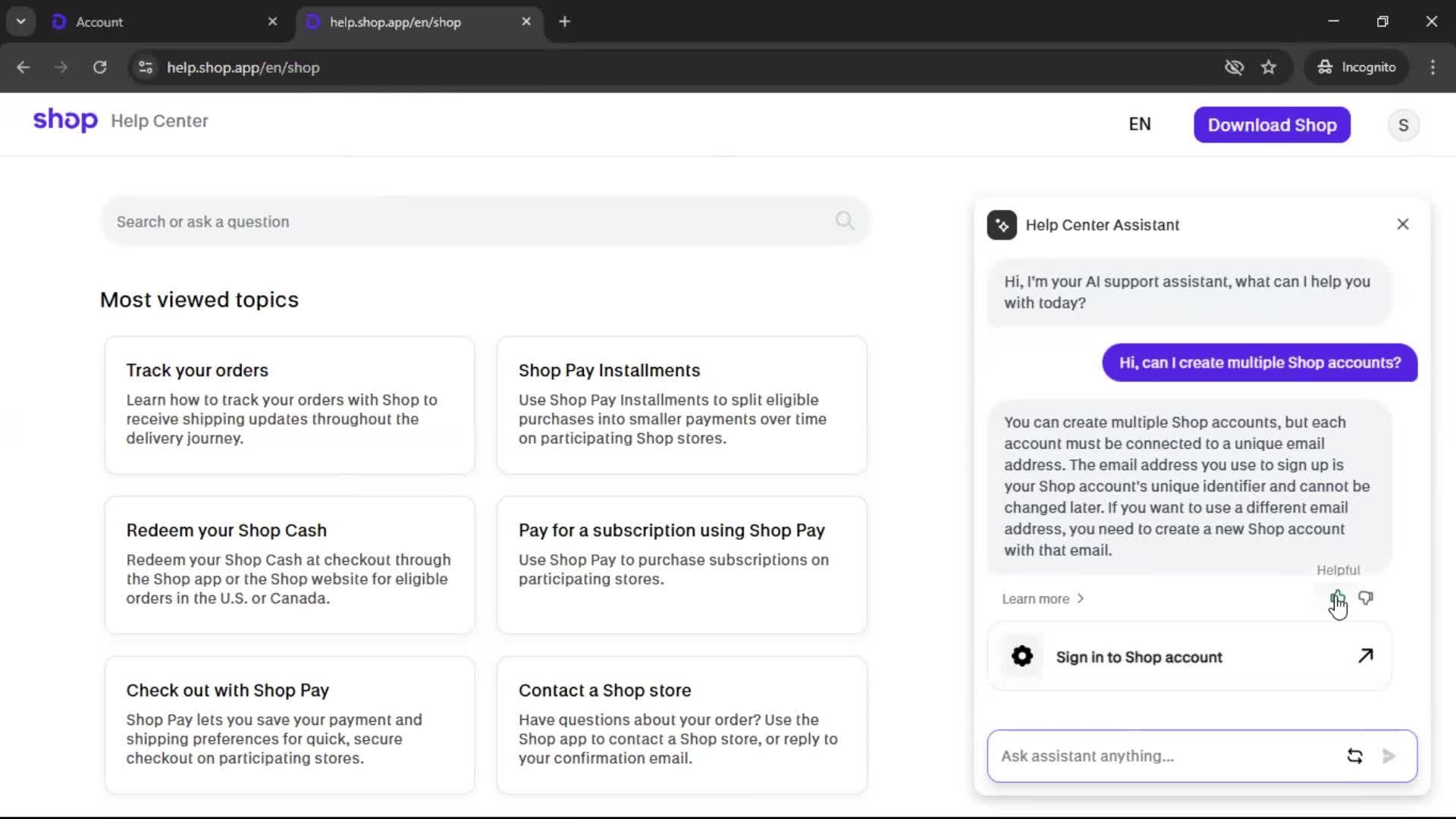Viewport: 1456px width, 819px height.
Task: Bookmark this page with star icon
Action: (x=1269, y=67)
